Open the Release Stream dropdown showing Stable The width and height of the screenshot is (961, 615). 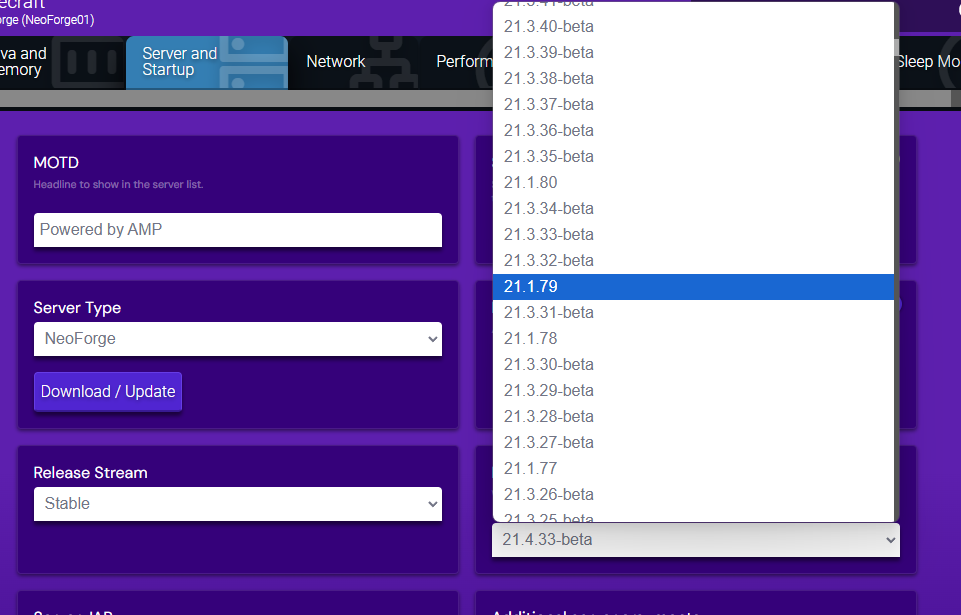pyautogui.click(x=237, y=503)
